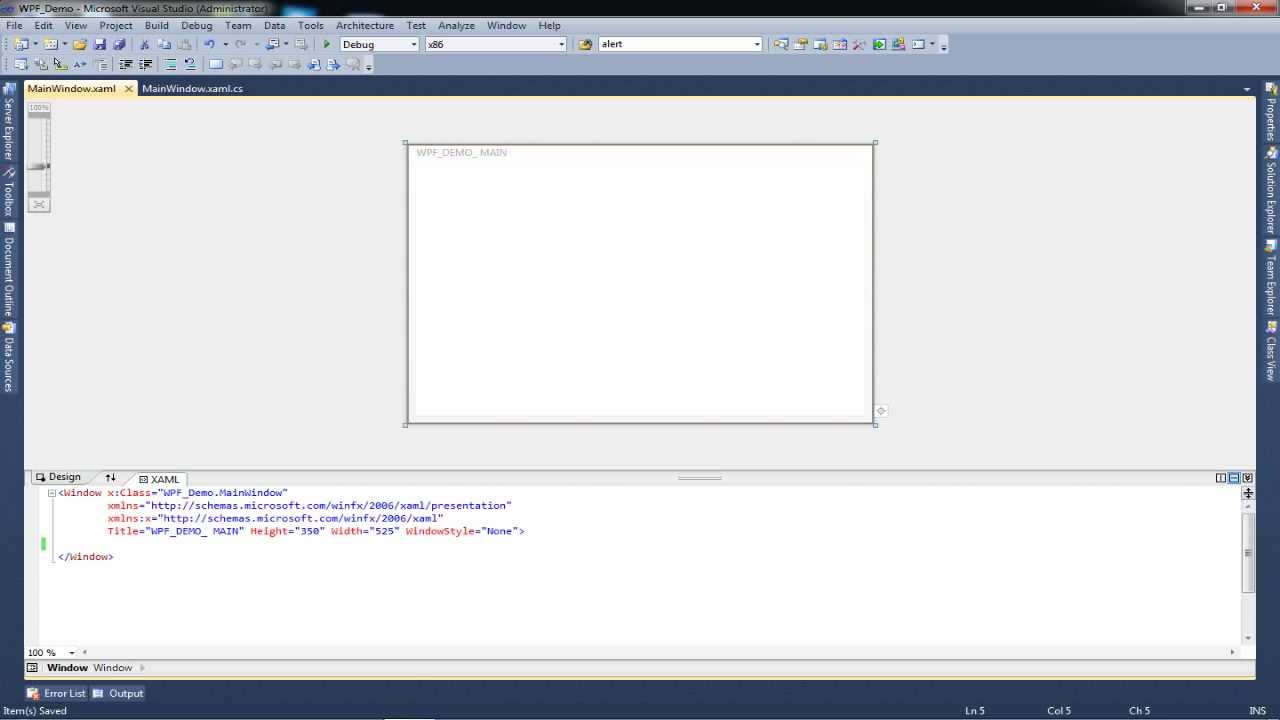Open the Error List panel
The height and width of the screenshot is (720, 1280).
tap(56, 693)
